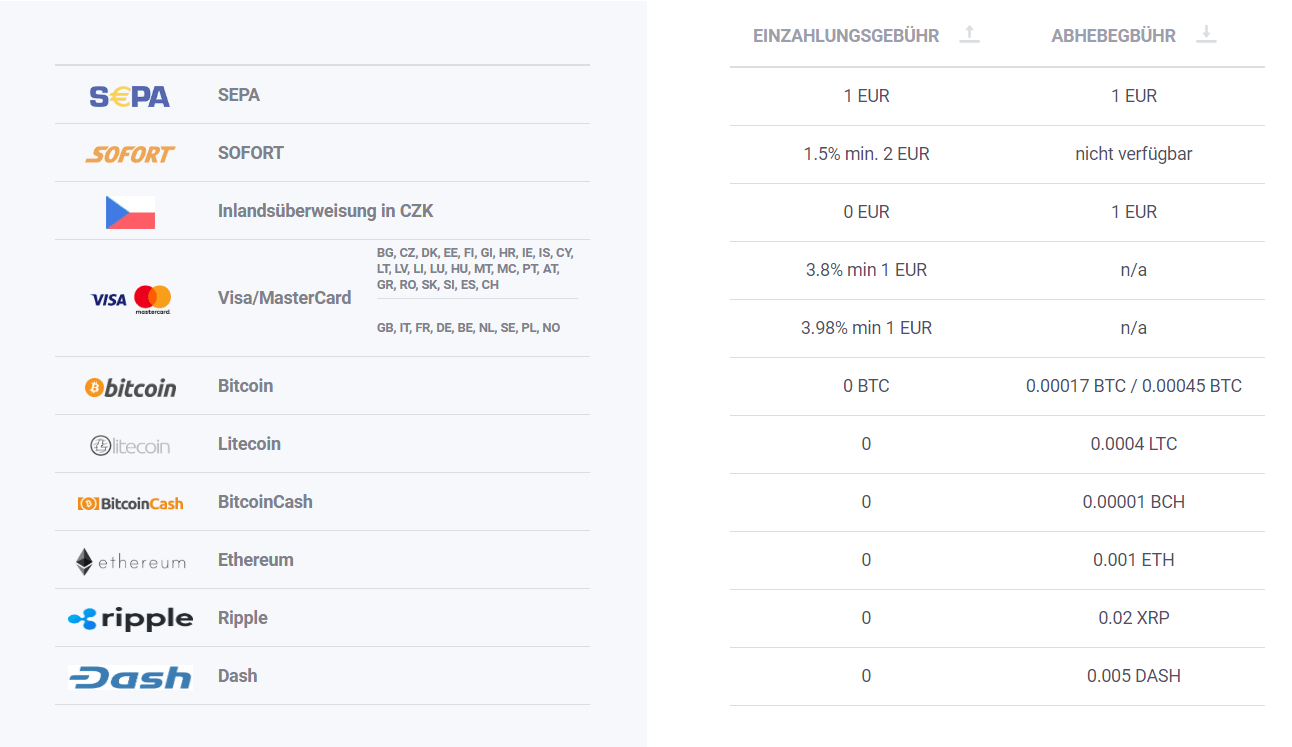Click the 3.98% min 1 EUR fee
This screenshot has height=747, width=1292.
coord(866,328)
